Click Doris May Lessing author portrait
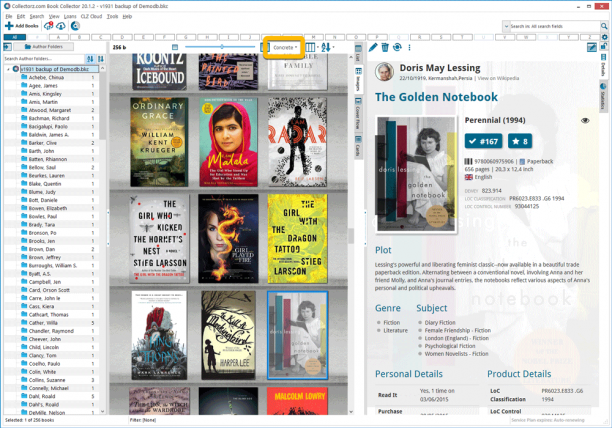612x428 pixels. click(x=384, y=71)
